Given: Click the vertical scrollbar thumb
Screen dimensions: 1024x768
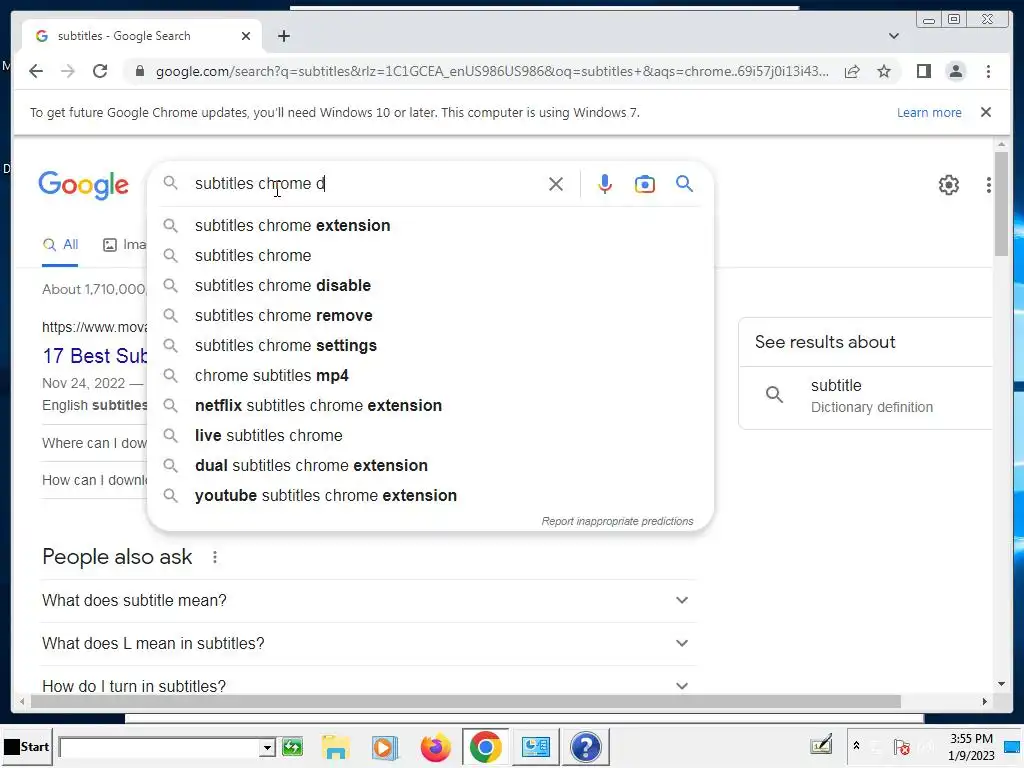Looking at the screenshot, I should point(1001,203).
